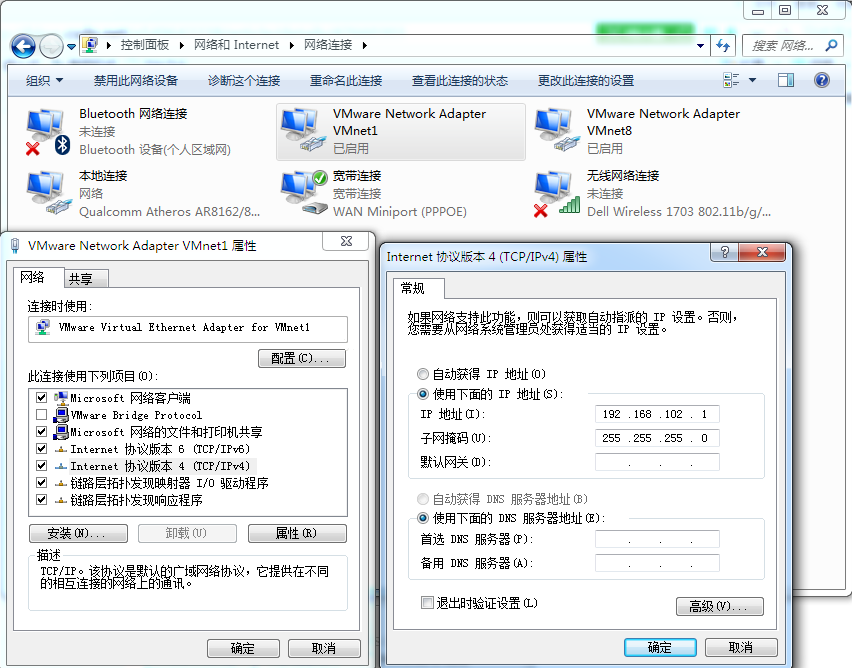Open recent pages dropdown beside navigation arrows
Screen dimensions: 852x668
(x=71, y=47)
